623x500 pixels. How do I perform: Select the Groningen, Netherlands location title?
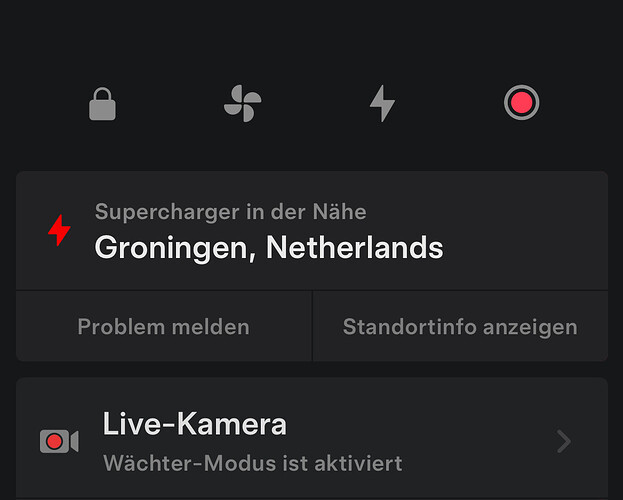coord(269,248)
